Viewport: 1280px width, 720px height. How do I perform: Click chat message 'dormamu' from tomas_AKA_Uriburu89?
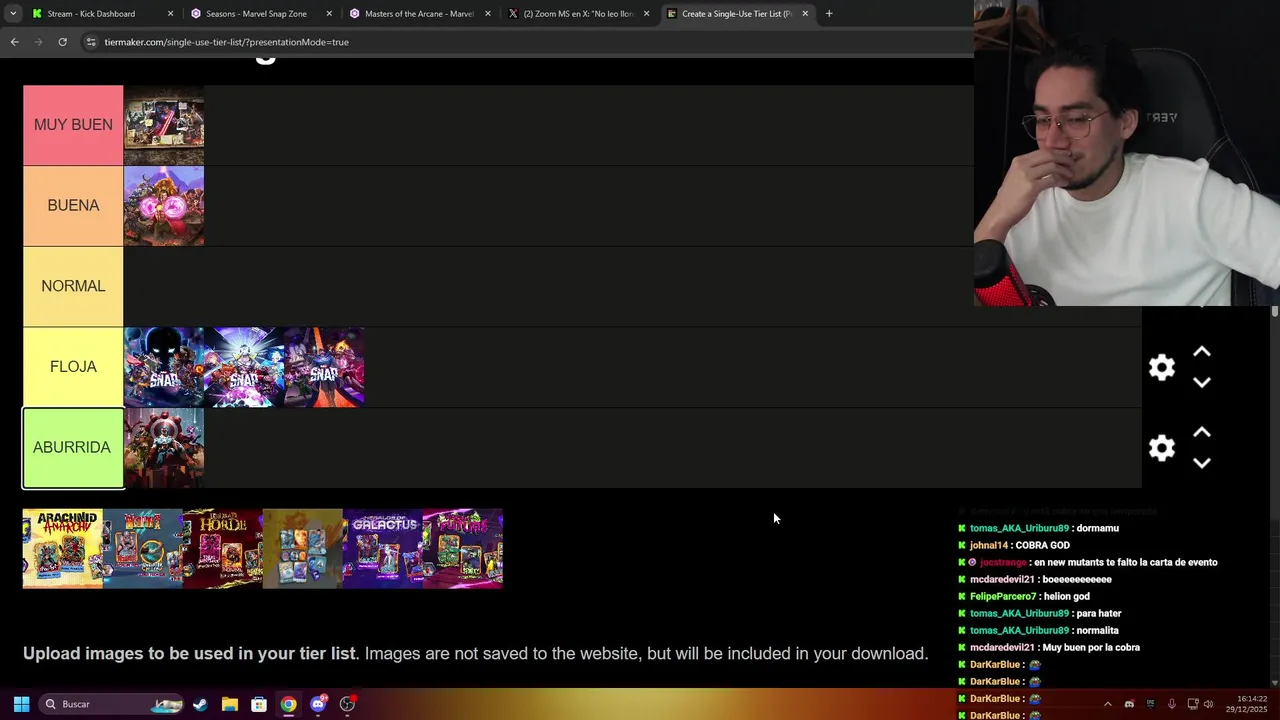(x=1098, y=529)
